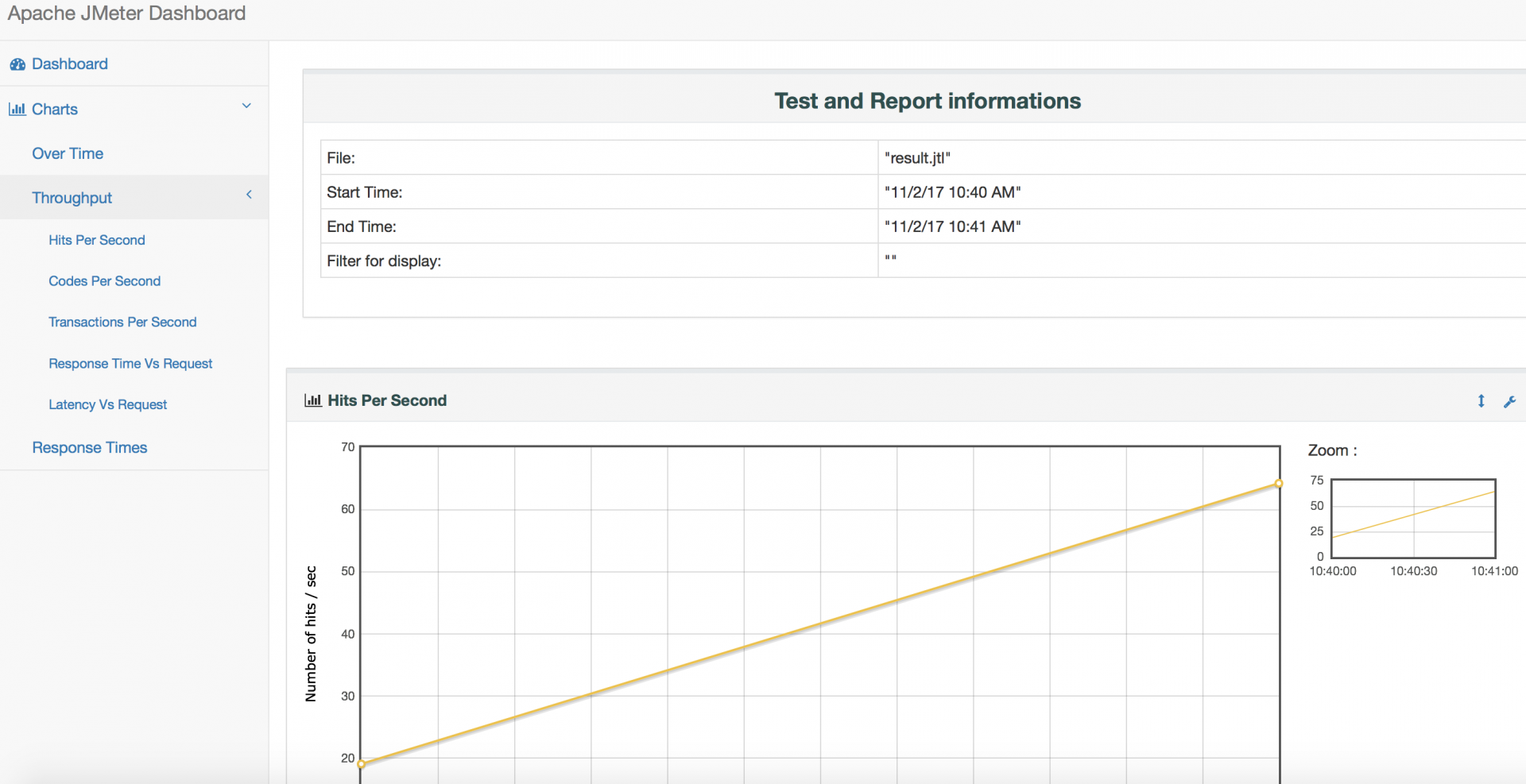Image resolution: width=1526 pixels, height=784 pixels.
Task: Open the Response Times submenu
Action: (x=90, y=447)
